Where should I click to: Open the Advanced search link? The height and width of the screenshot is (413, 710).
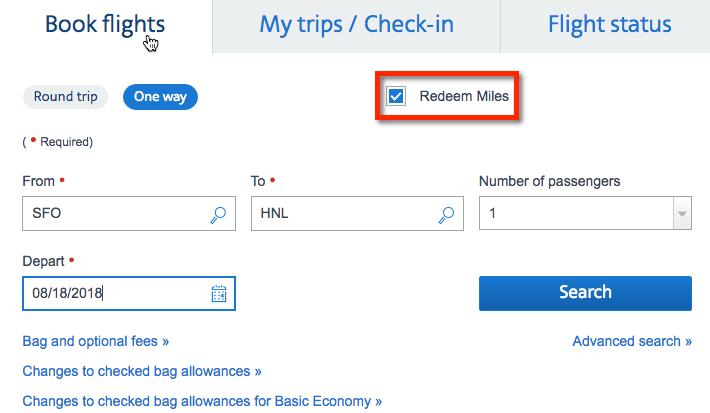pos(632,341)
